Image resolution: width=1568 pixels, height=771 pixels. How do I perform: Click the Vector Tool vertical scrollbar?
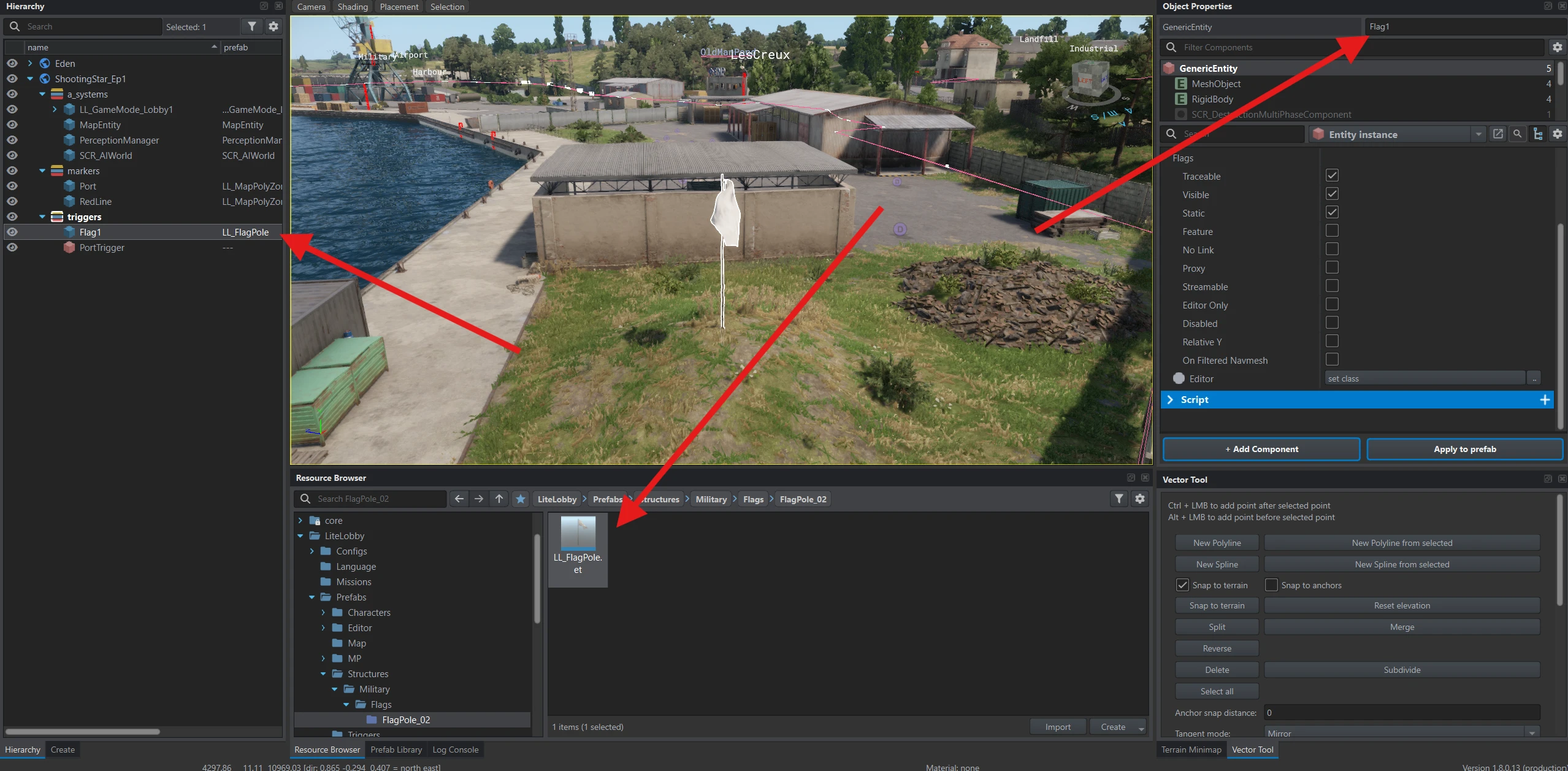click(x=1559, y=551)
